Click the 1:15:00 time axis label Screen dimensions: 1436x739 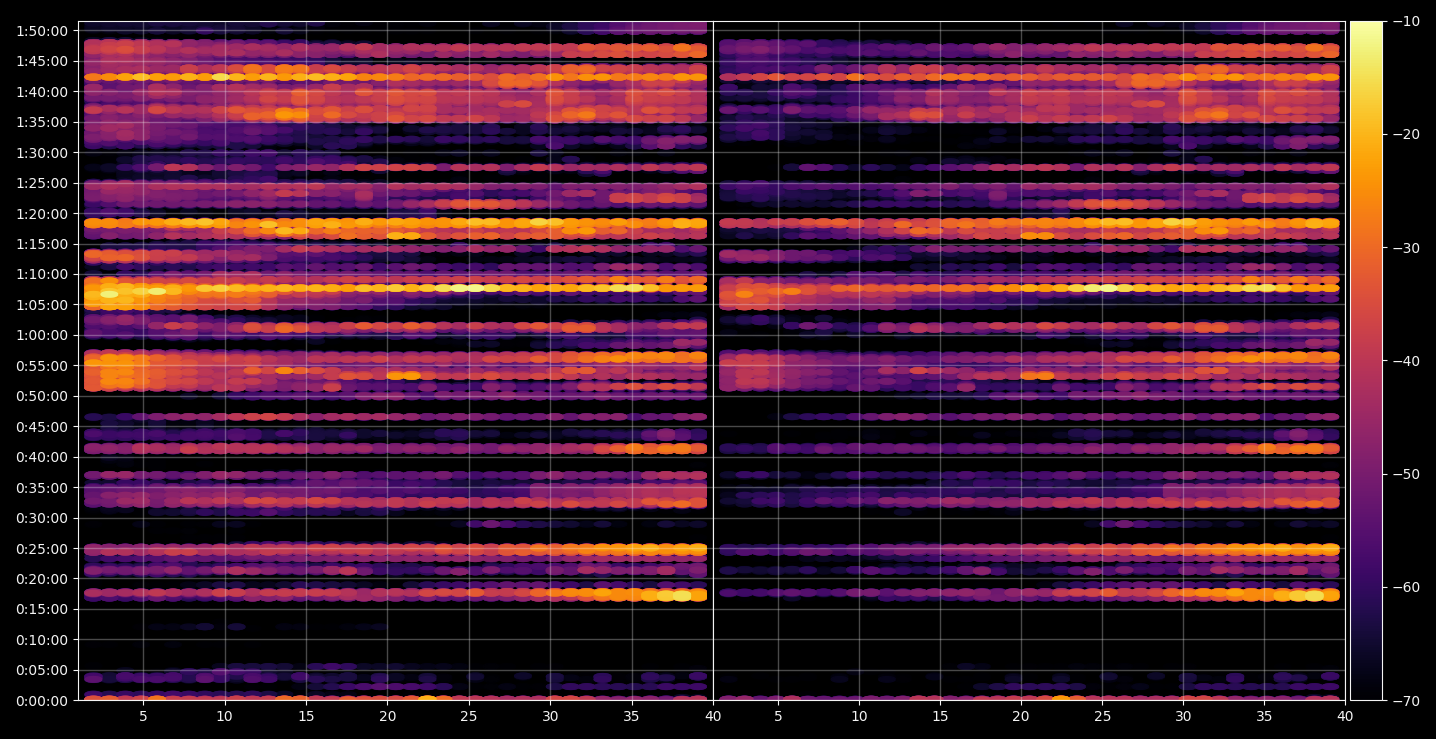pyautogui.click(x=42, y=244)
